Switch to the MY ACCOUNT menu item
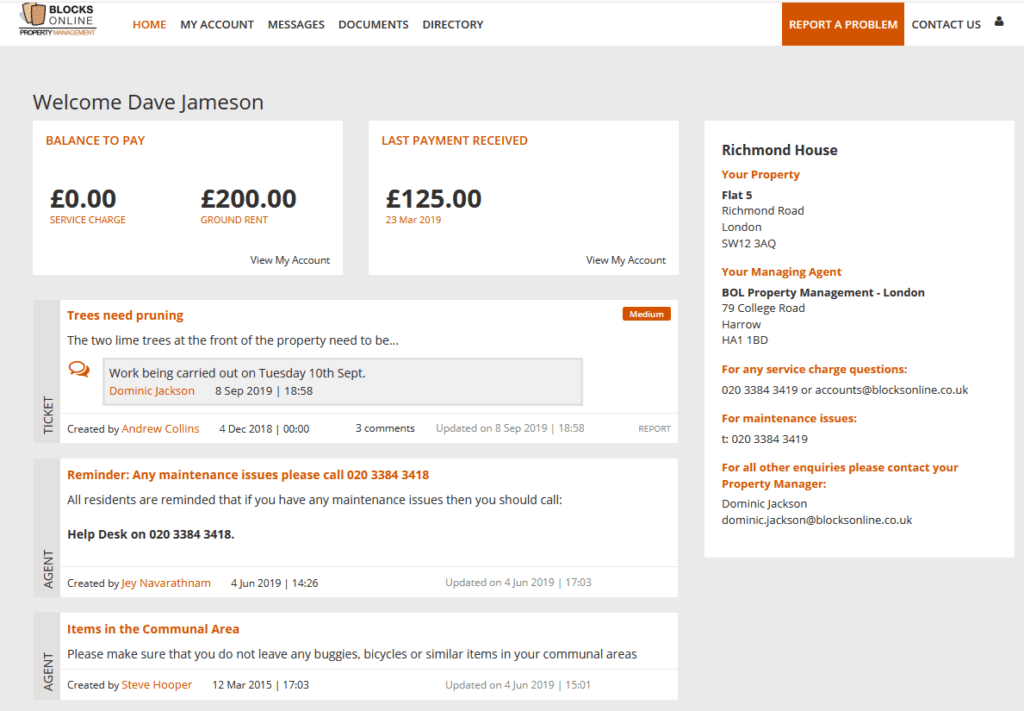The image size is (1024, 711). tap(217, 24)
